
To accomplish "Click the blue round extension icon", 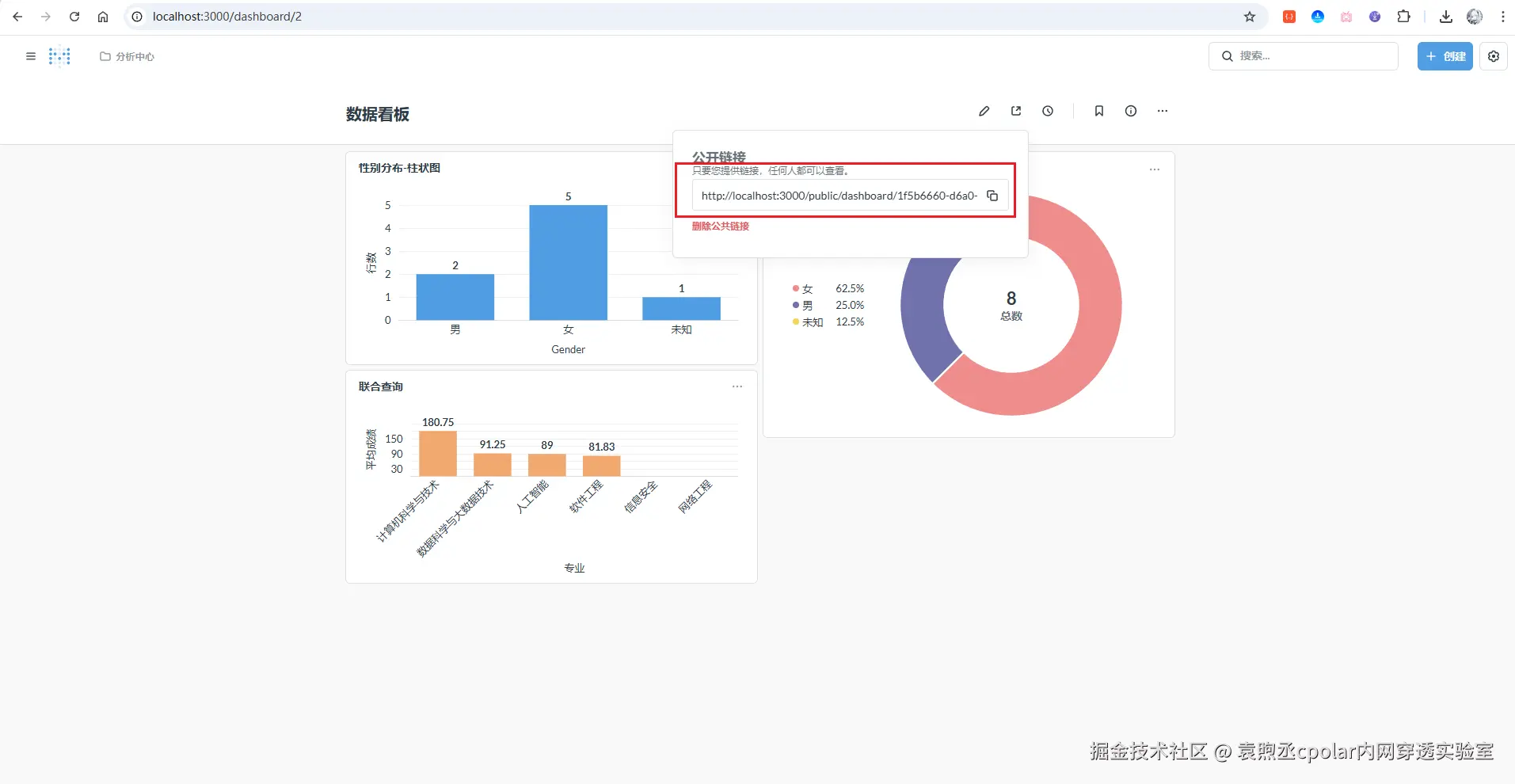I will 1318,17.
